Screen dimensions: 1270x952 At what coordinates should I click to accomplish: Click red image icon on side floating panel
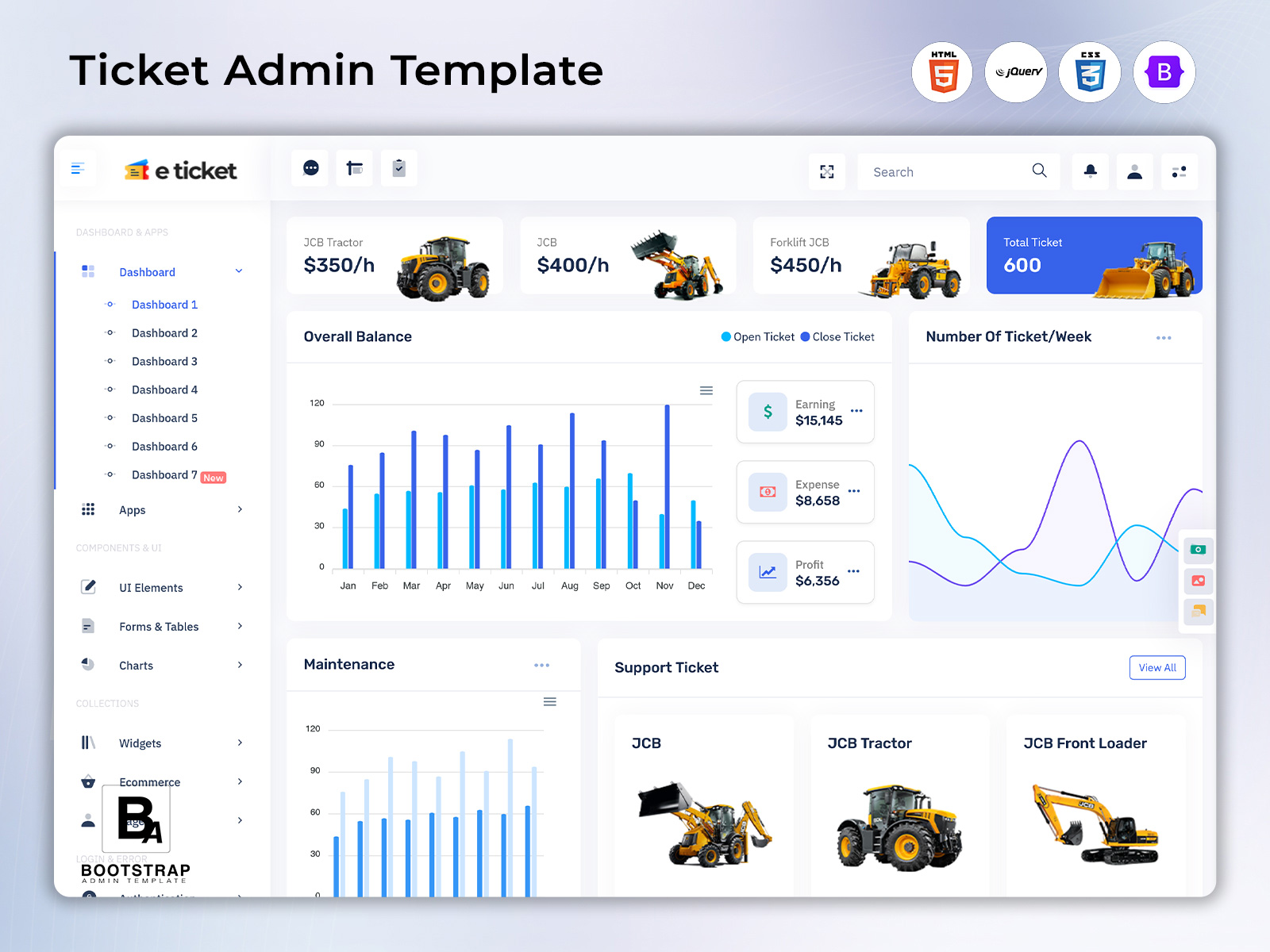pos(1199,581)
